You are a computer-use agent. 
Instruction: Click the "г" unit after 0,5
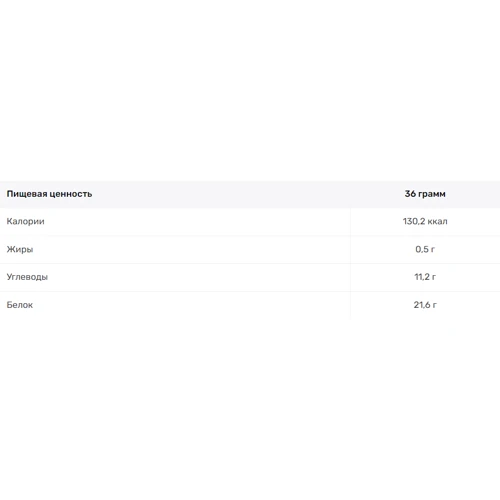point(433,250)
